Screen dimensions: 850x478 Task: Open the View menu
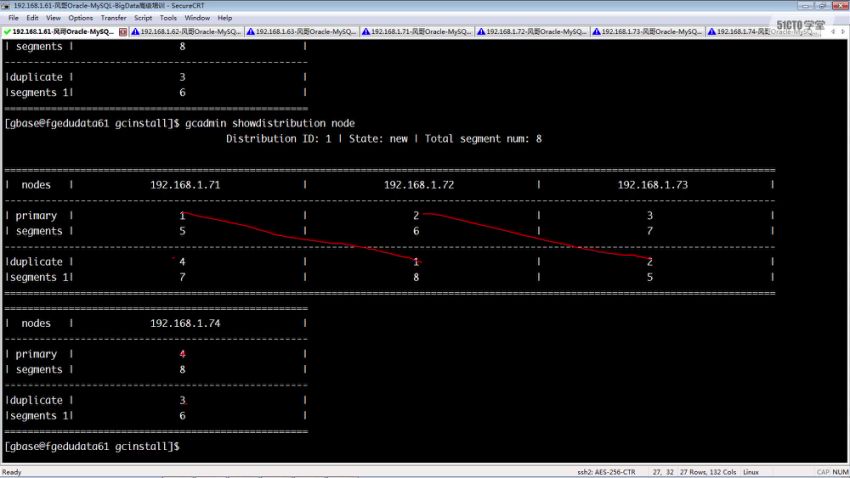[x=54, y=18]
